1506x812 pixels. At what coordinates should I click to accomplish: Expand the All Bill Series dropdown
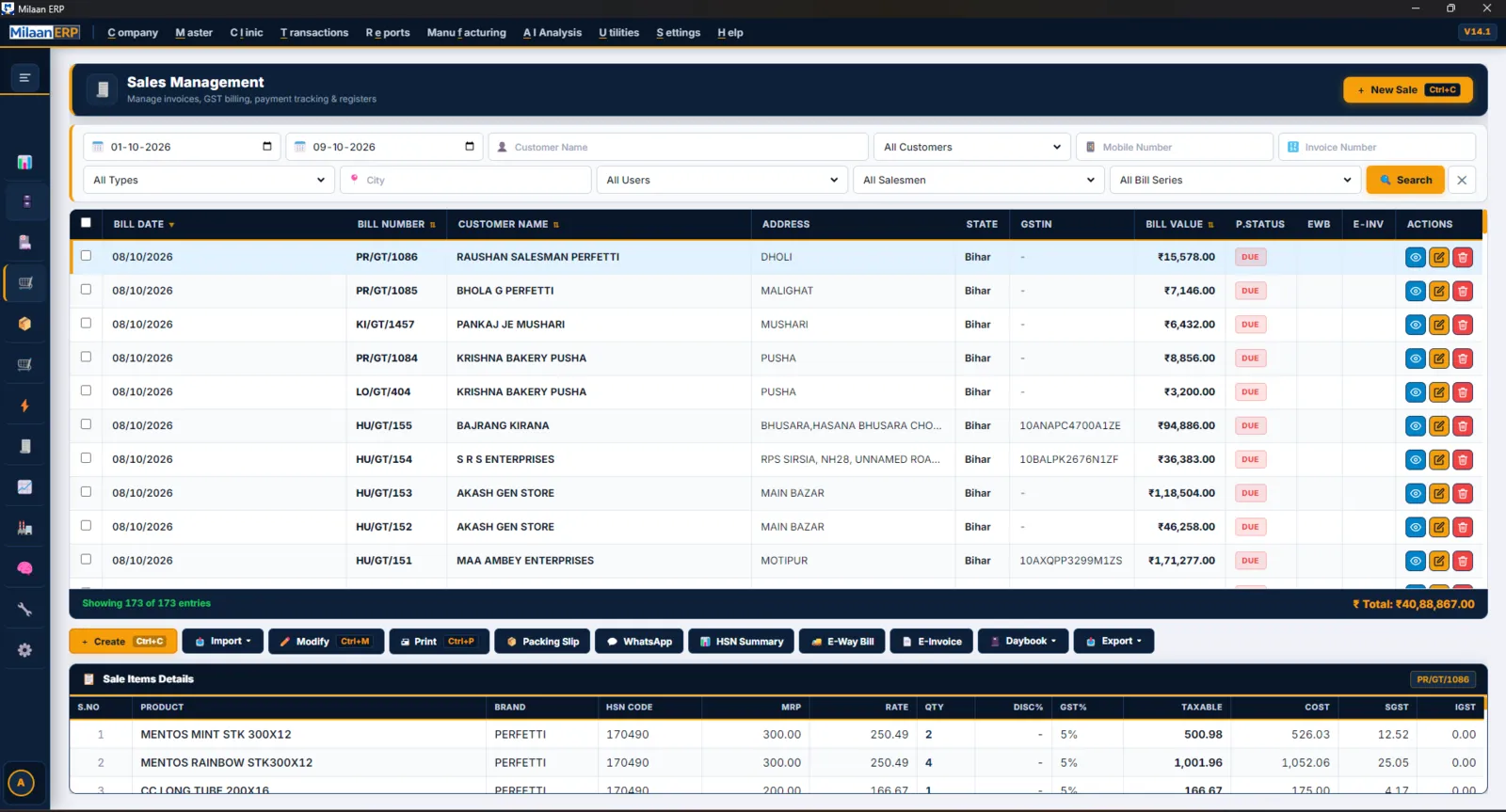click(1235, 180)
